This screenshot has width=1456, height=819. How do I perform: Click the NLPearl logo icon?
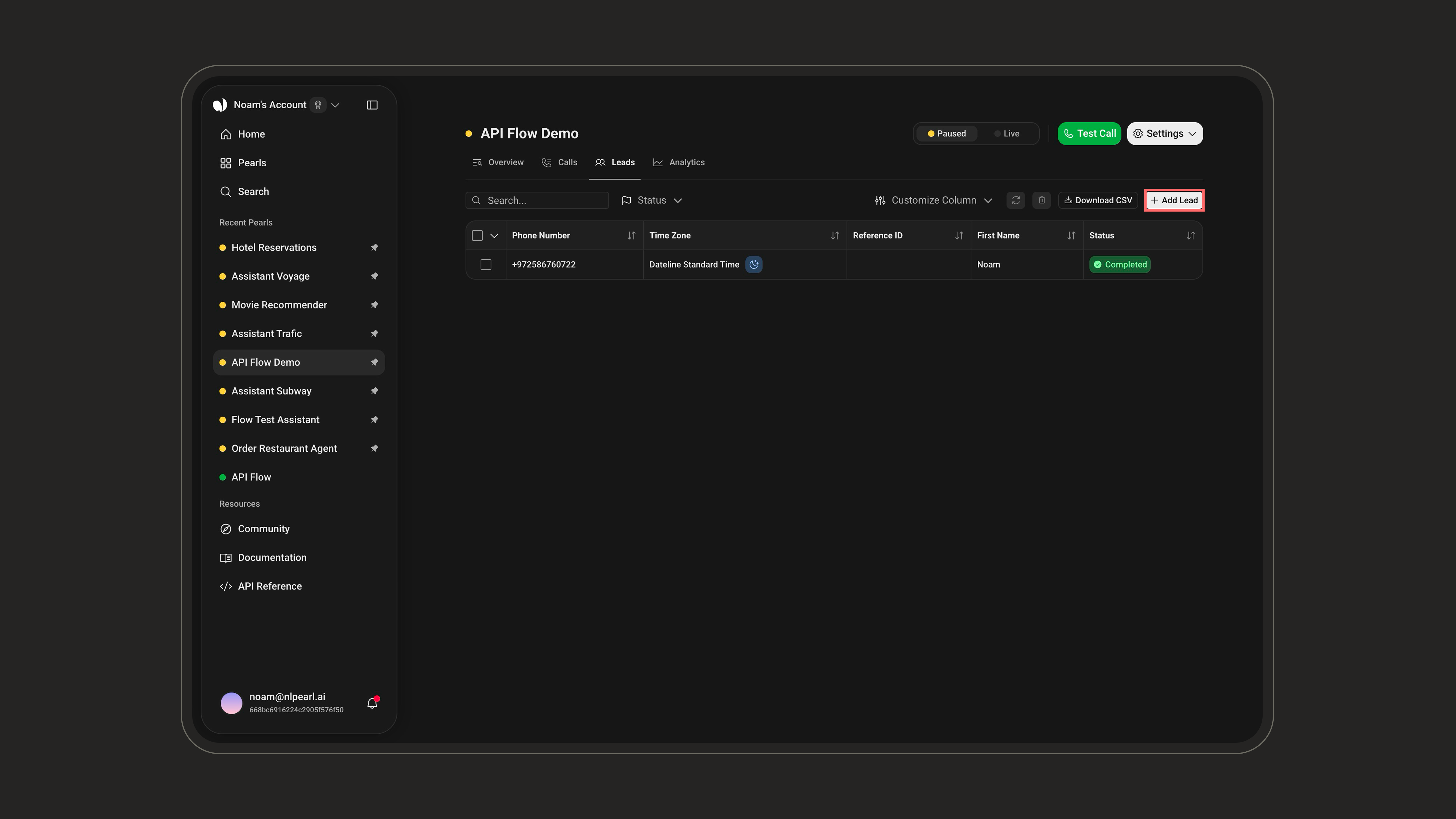(x=220, y=105)
